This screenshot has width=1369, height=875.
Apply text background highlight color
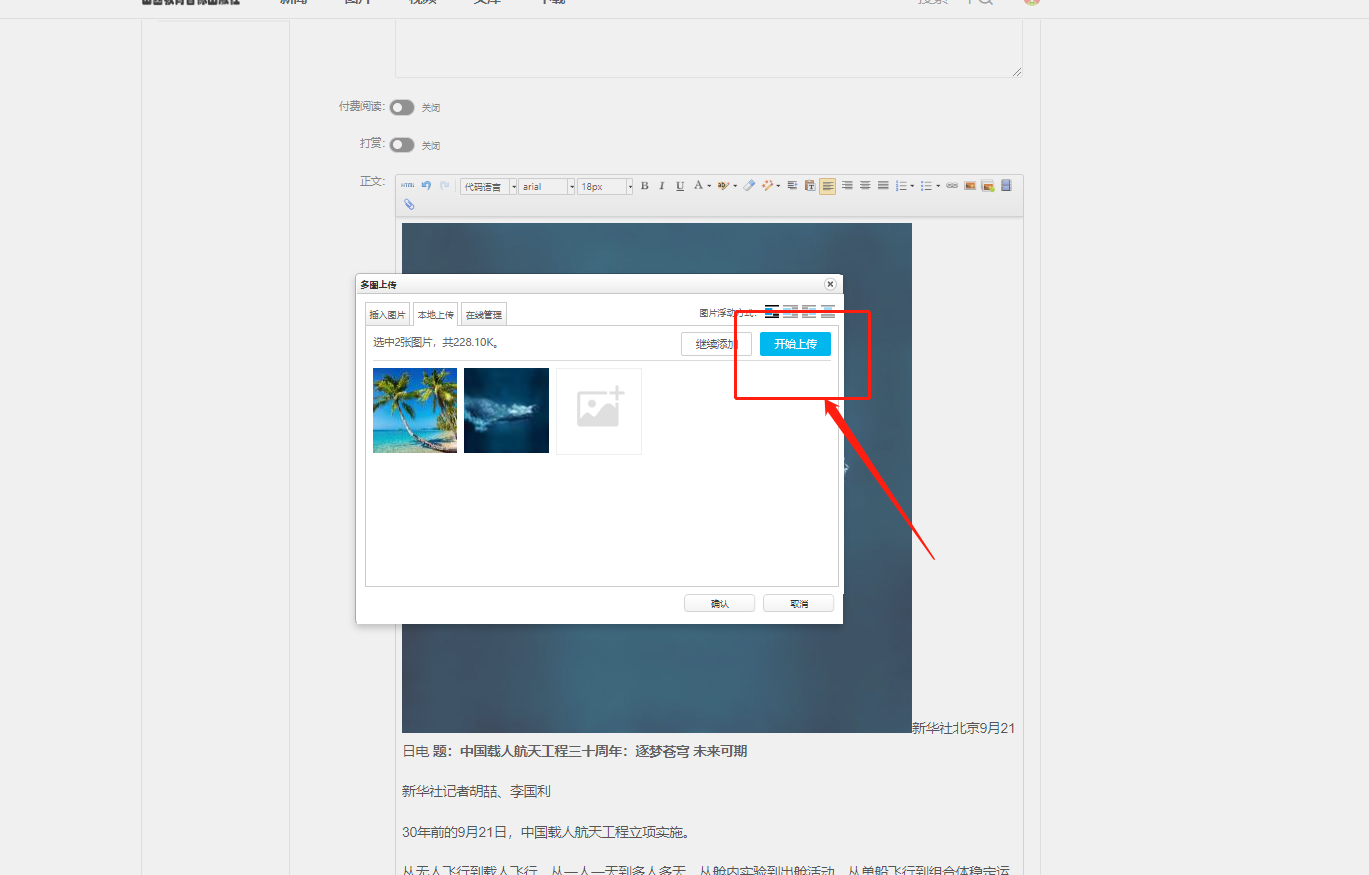tap(724, 186)
